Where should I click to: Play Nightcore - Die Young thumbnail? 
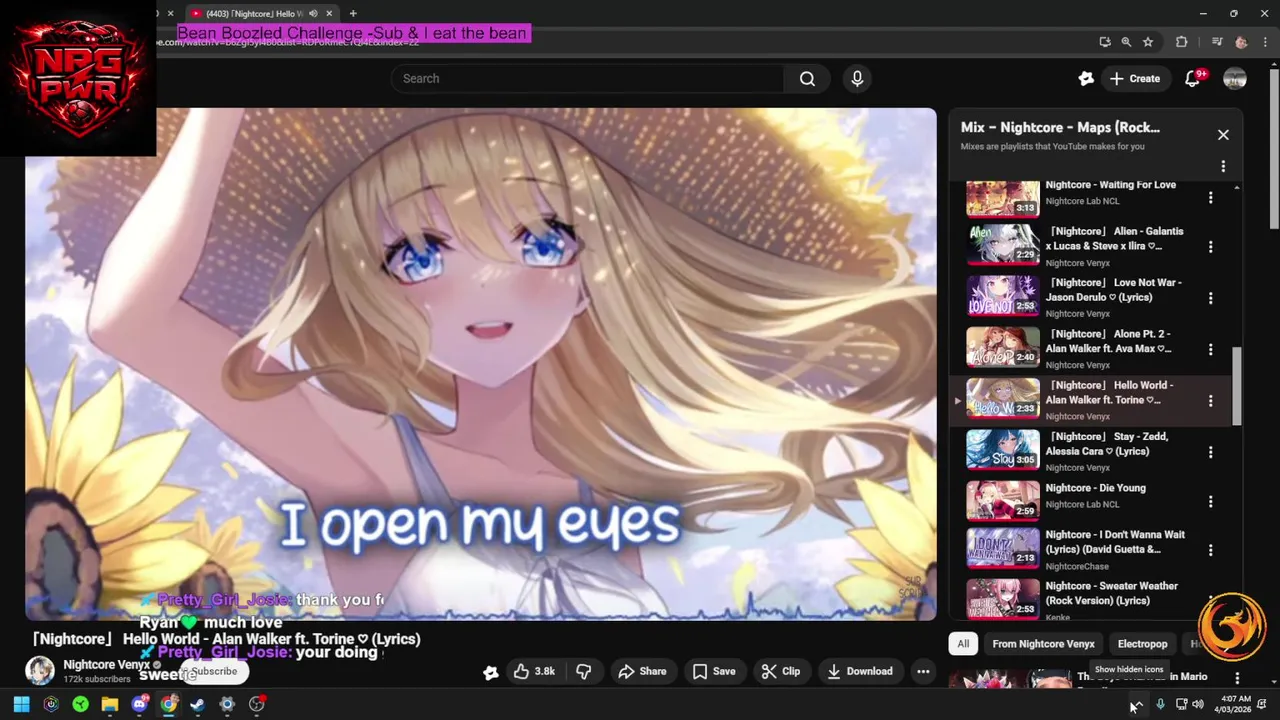coord(1003,502)
